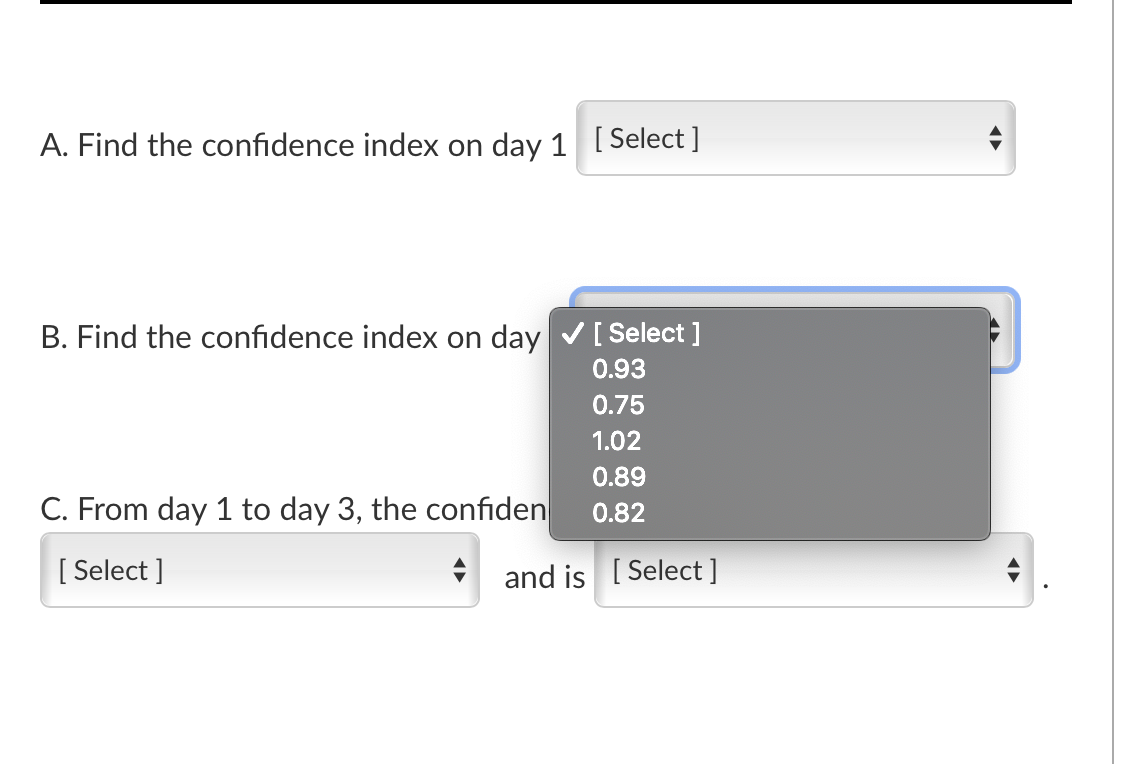Click the 'and is' label text
This screenshot has width=1144, height=764.
(544, 577)
